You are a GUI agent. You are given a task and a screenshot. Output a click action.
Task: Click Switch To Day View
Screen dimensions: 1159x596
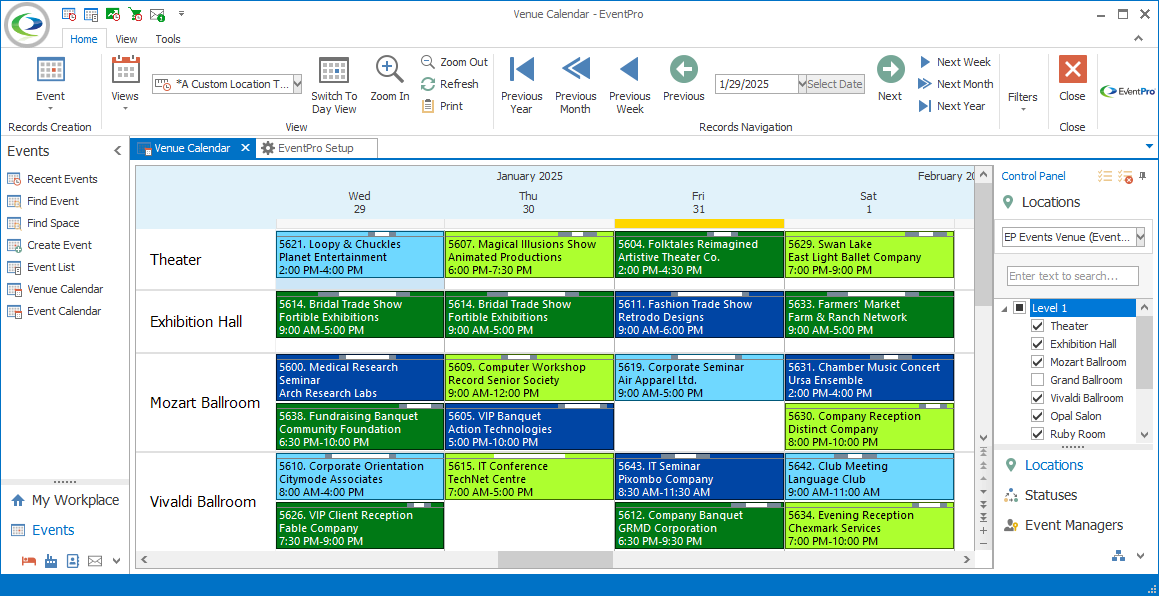334,85
